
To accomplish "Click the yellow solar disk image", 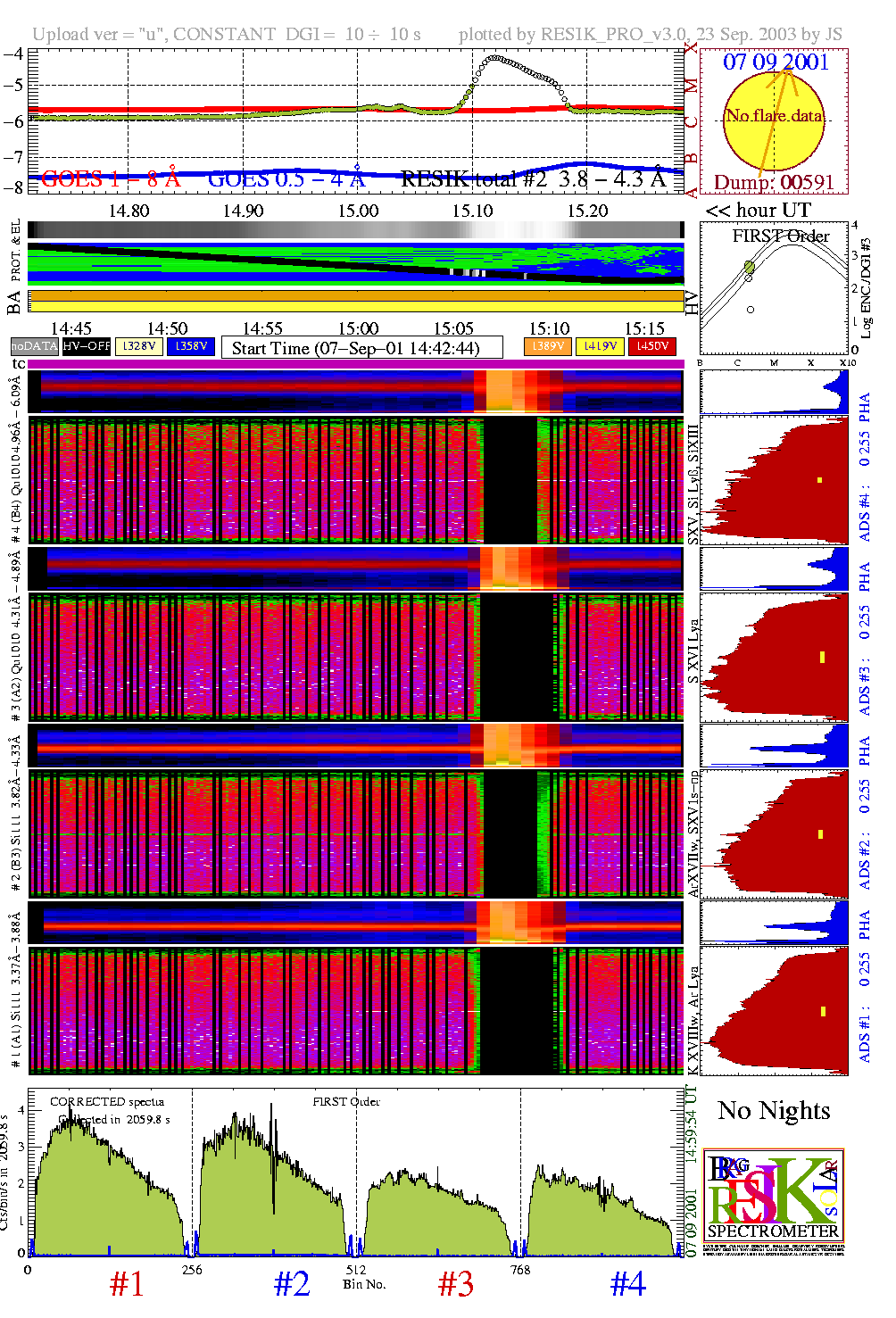I will 773,121.
